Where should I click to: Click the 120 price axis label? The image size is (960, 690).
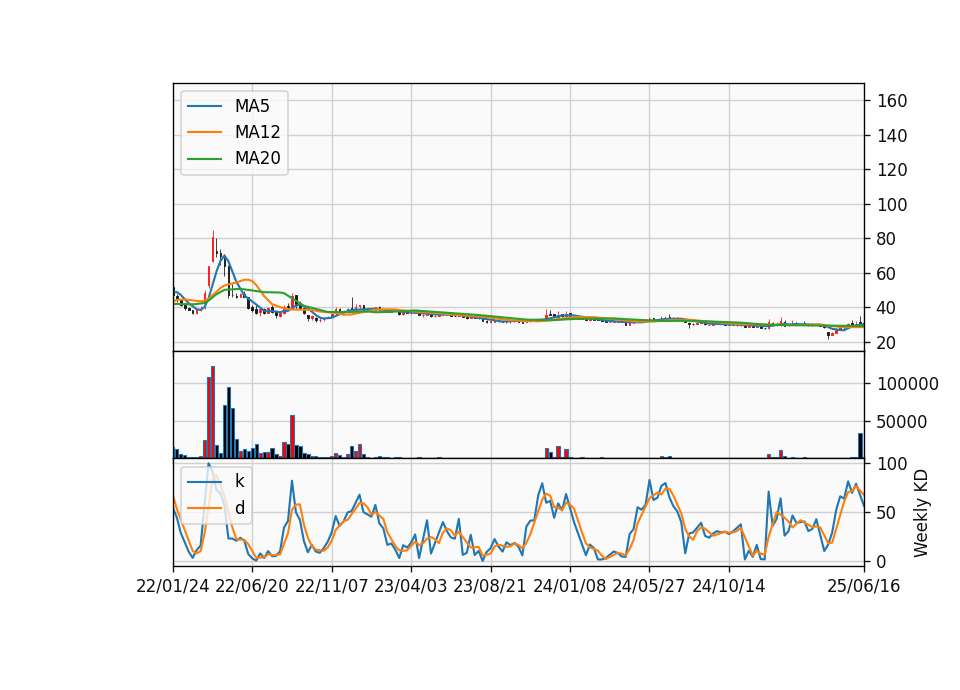pyautogui.click(x=892, y=170)
